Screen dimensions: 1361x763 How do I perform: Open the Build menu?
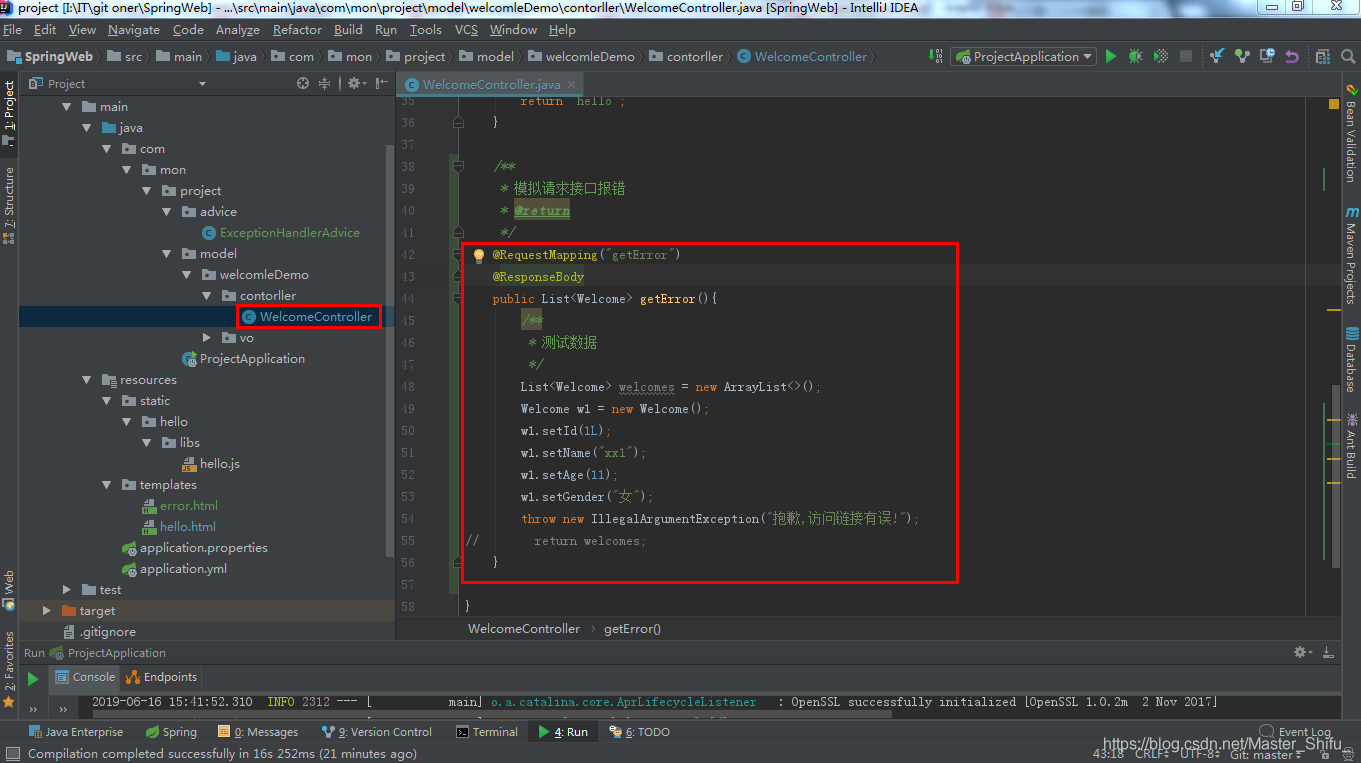[x=348, y=30]
